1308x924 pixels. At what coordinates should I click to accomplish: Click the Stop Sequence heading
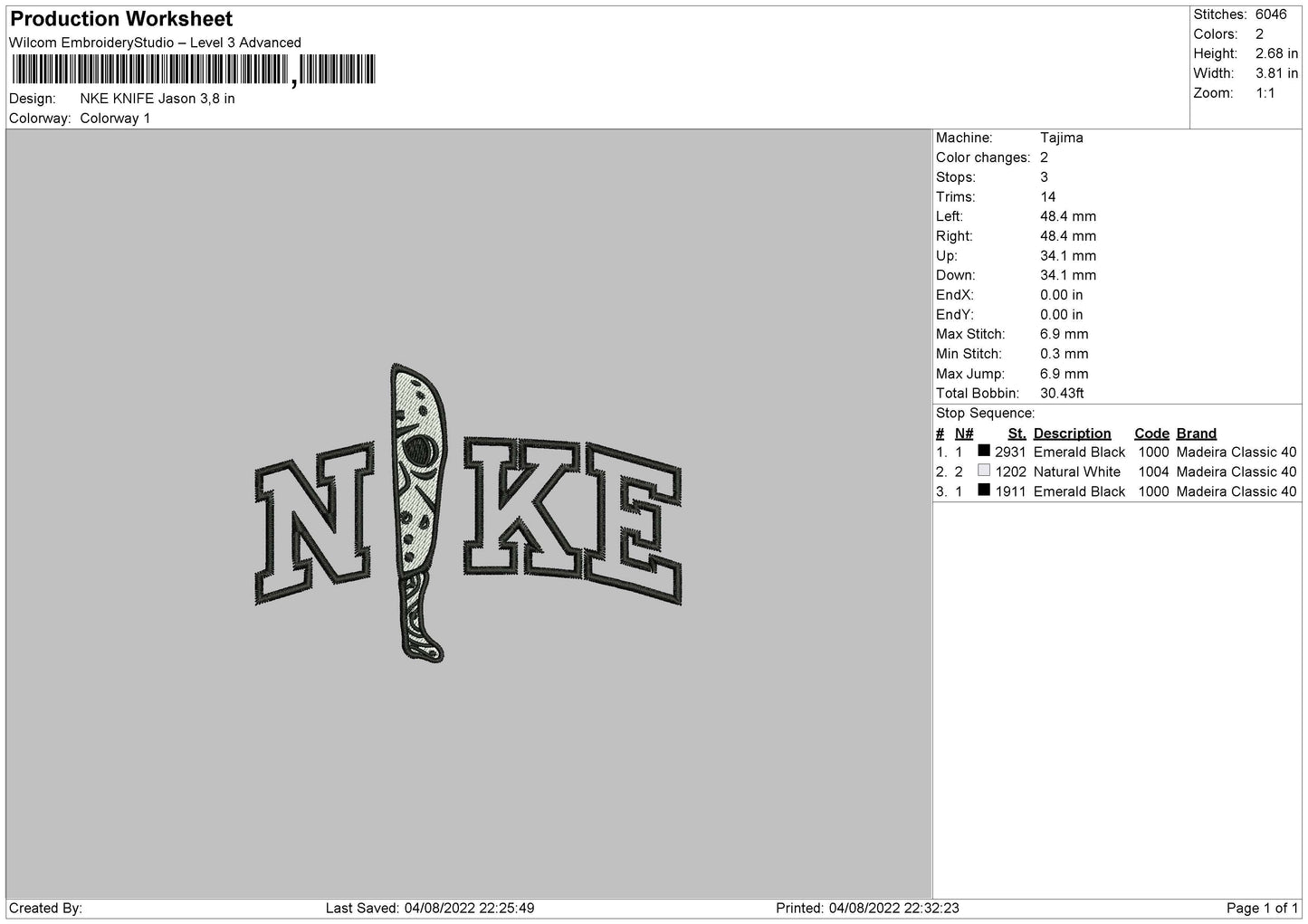click(985, 414)
